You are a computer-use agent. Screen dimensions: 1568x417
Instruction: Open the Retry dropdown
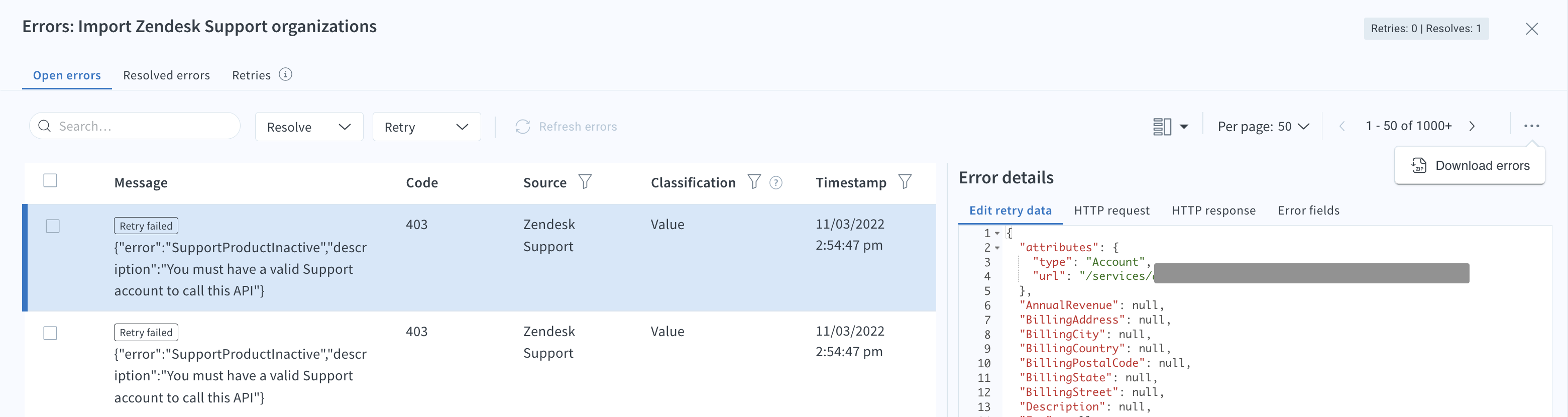[427, 127]
